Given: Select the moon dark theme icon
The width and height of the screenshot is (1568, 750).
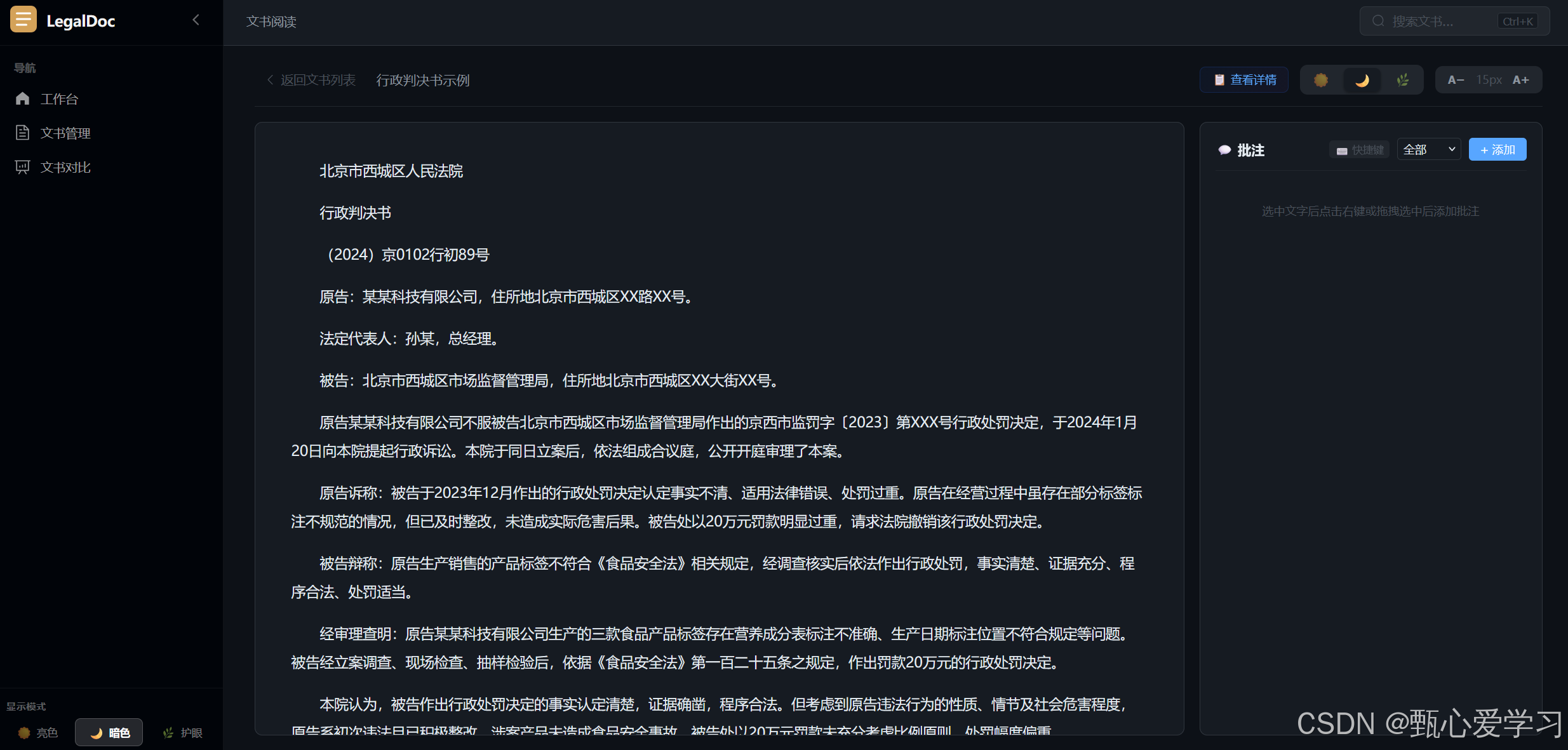Looking at the screenshot, I should pyautogui.click(x=1362, y=80).
